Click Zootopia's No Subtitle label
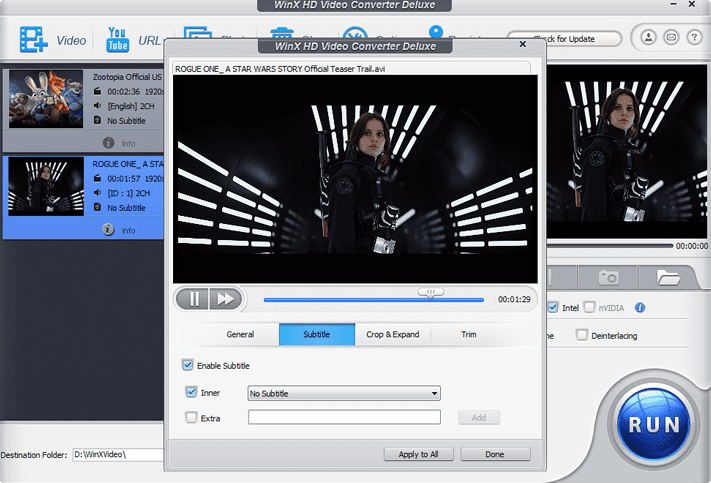Viewport: 711px width, 483px height. click(127, 121)
